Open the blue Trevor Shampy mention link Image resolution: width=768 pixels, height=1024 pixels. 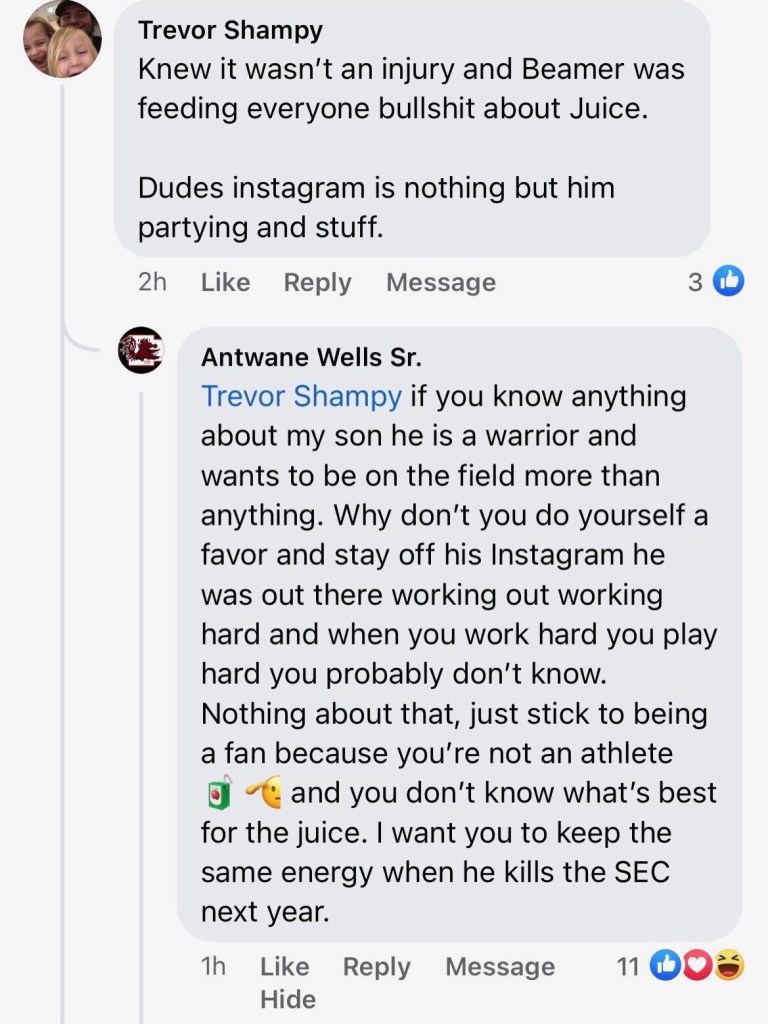[301, 397]
